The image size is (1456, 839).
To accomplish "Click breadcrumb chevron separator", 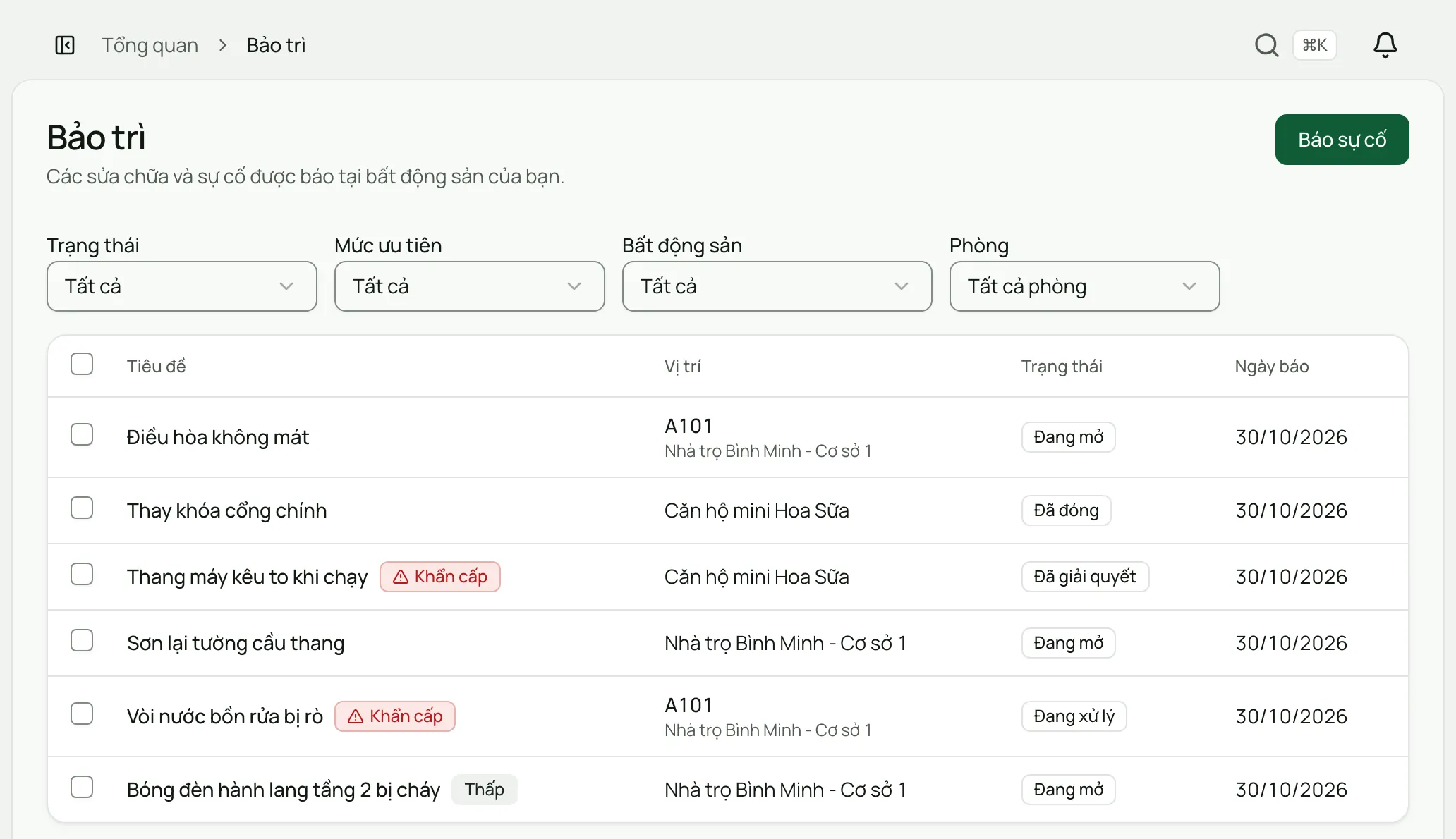I will 223,45.
